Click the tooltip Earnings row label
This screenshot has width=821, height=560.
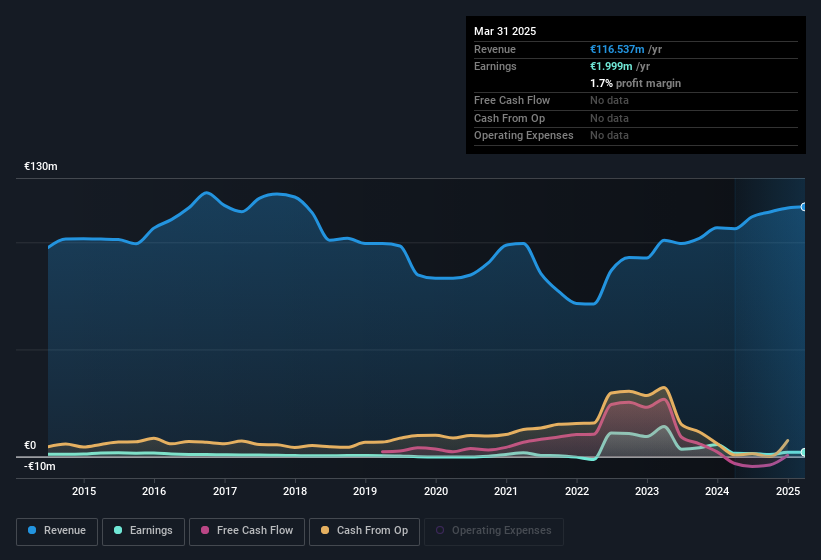[x=495, y=66]
